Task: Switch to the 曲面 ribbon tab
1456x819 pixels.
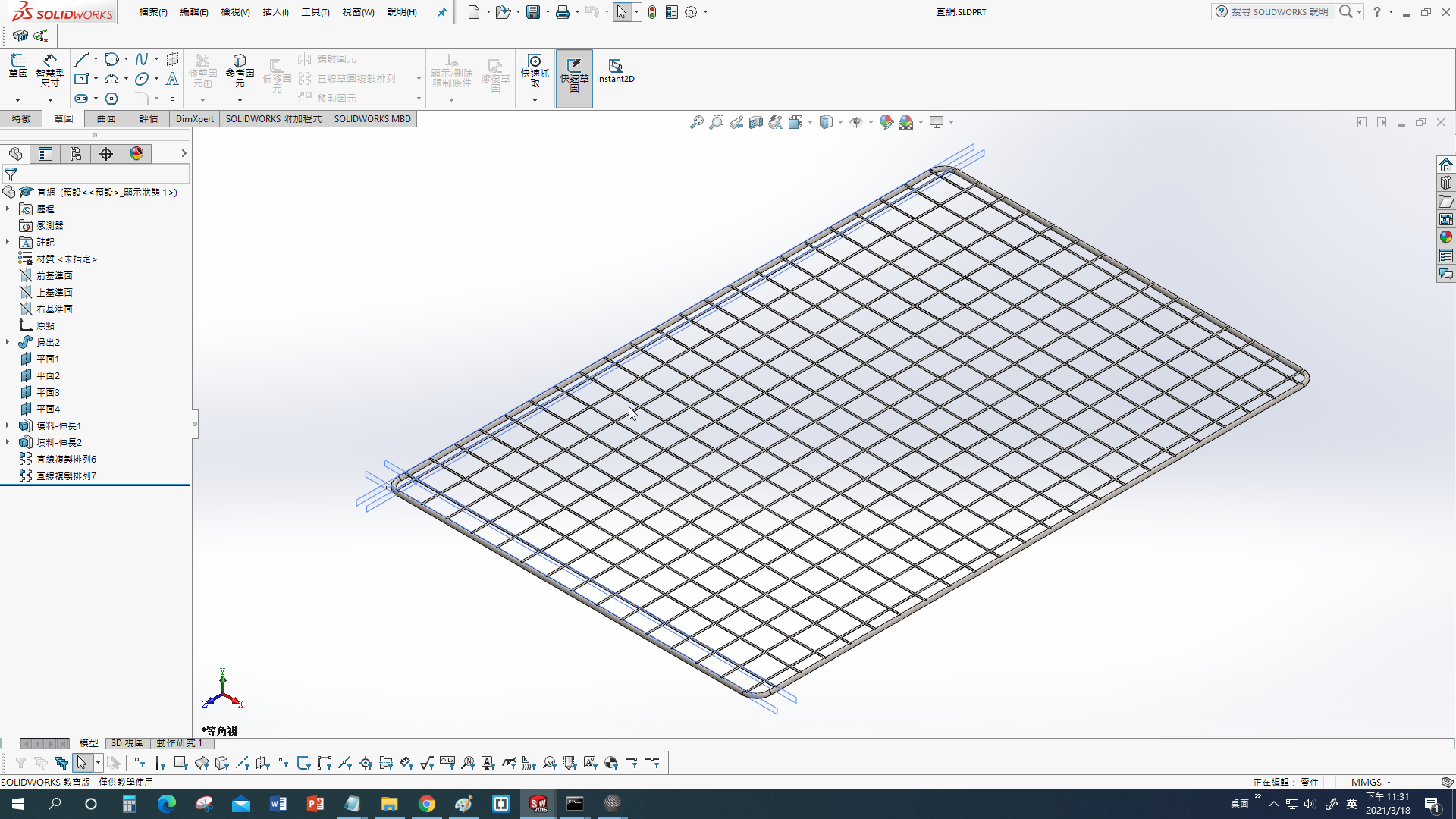Action: (x=106, y=119)
